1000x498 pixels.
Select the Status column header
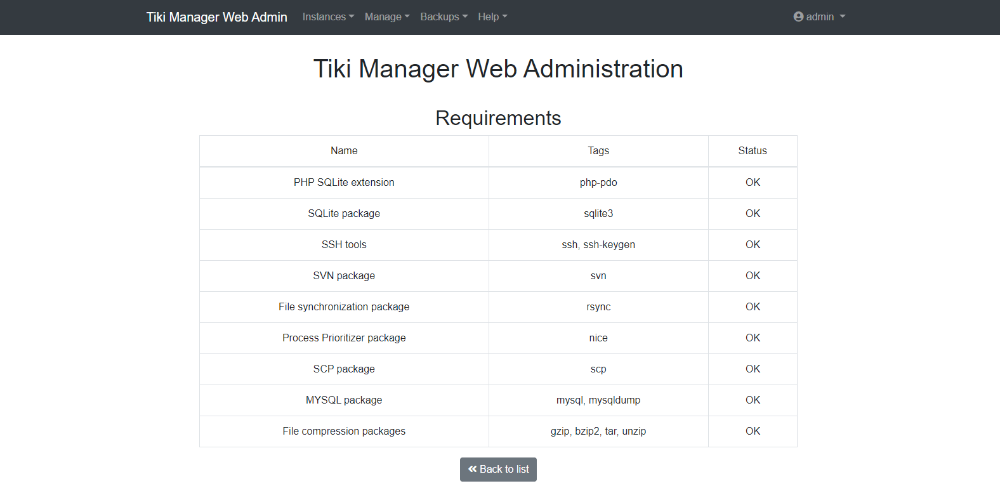pyautogui.click(x=753, y=151)
